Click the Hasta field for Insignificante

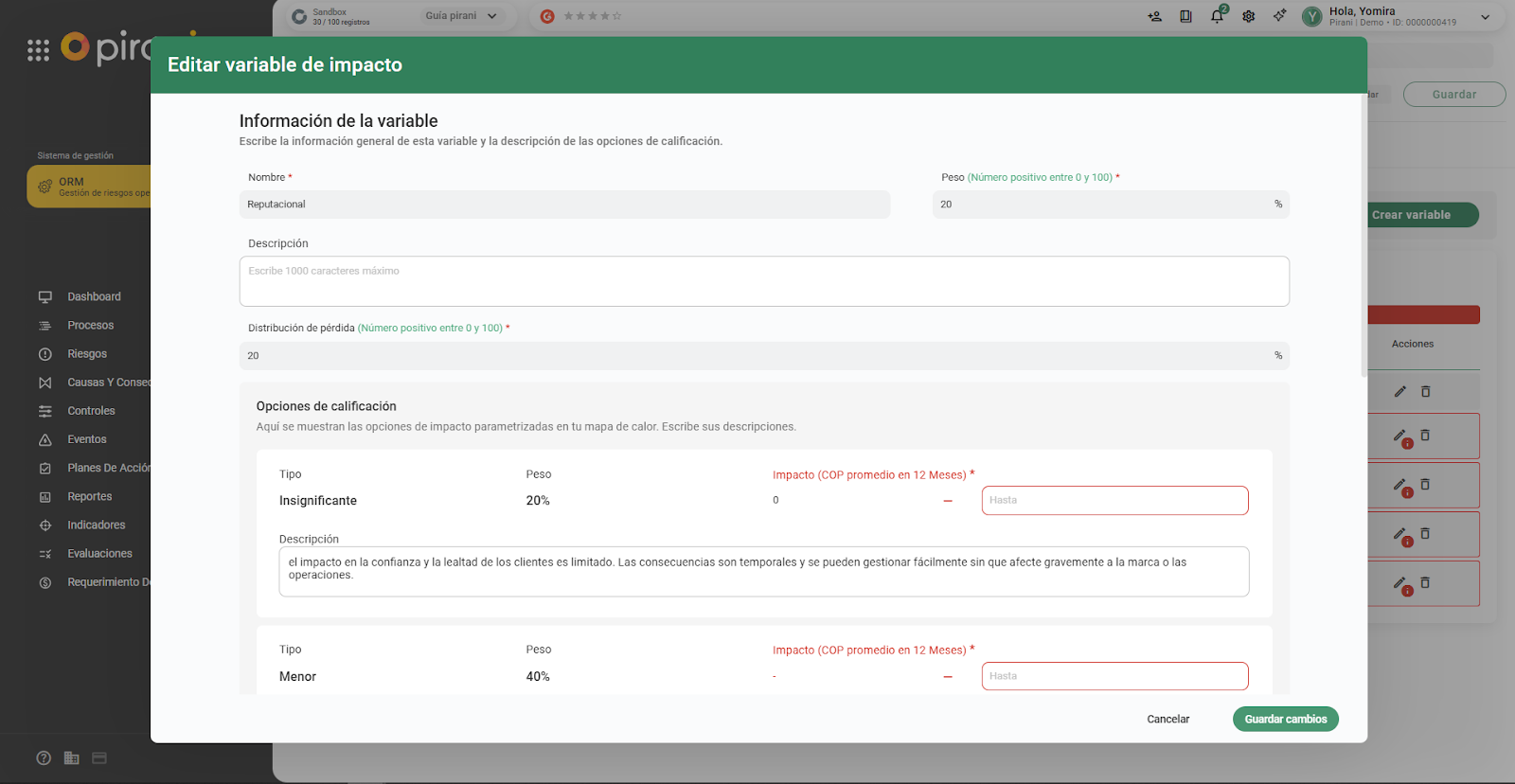(1114, 500)
